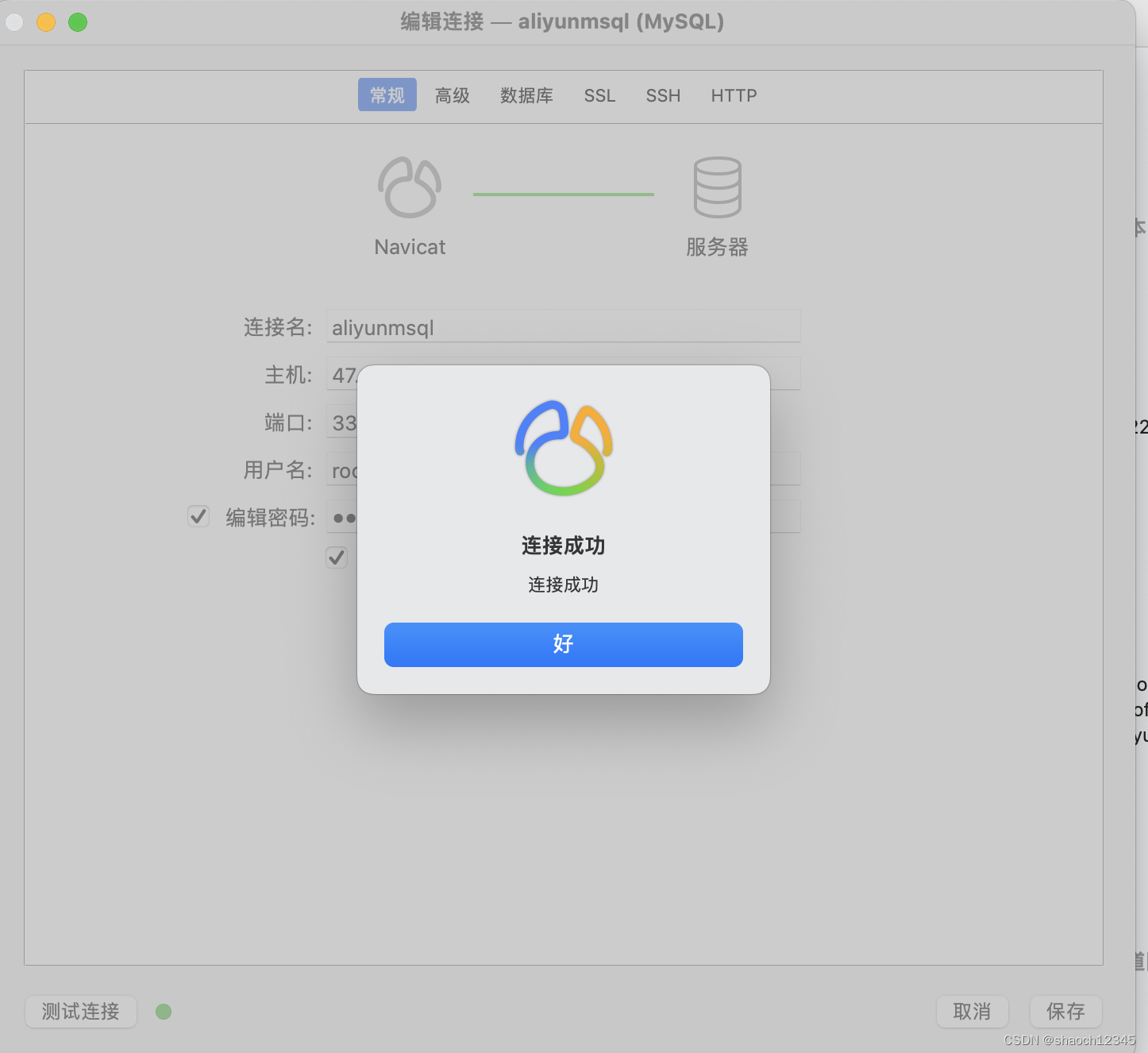Switch to the SSL tab

[x=599, y=95]
